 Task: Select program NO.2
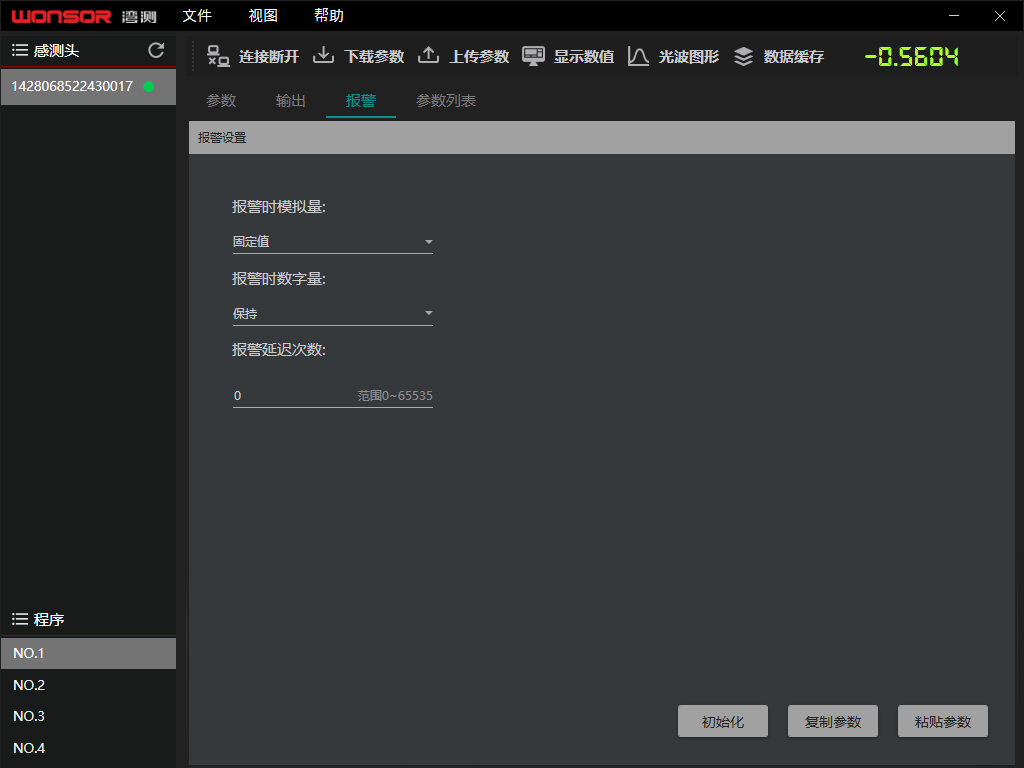coord(88,685)
